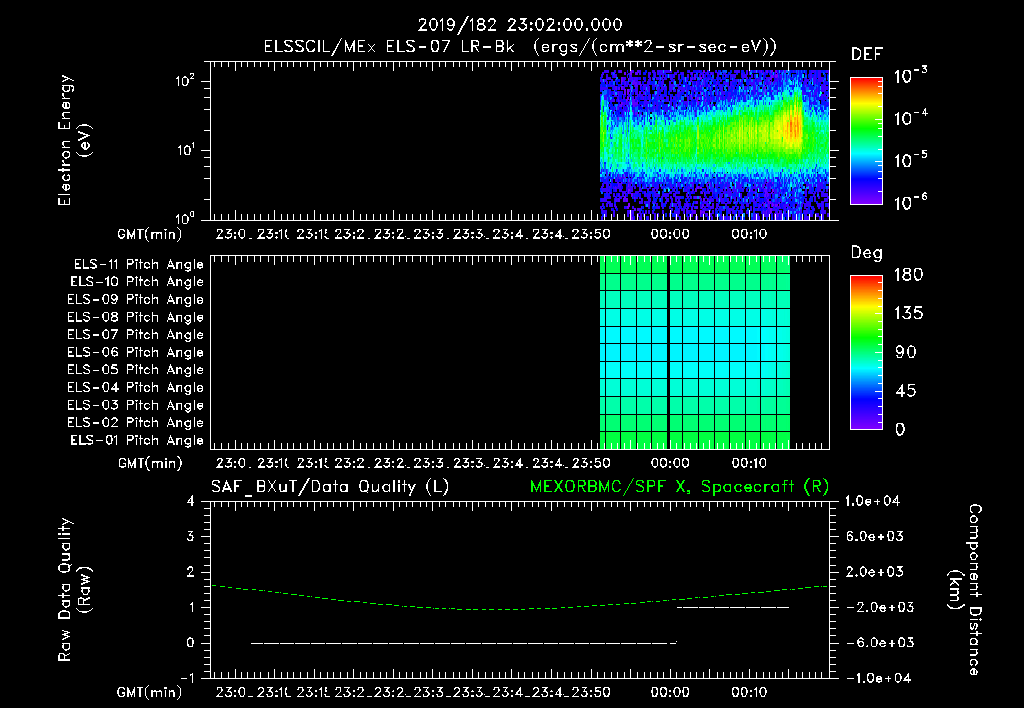Click the '90' Deg colorbar tick label
This screenshot has height=708, width=1024.
[906, 353]
